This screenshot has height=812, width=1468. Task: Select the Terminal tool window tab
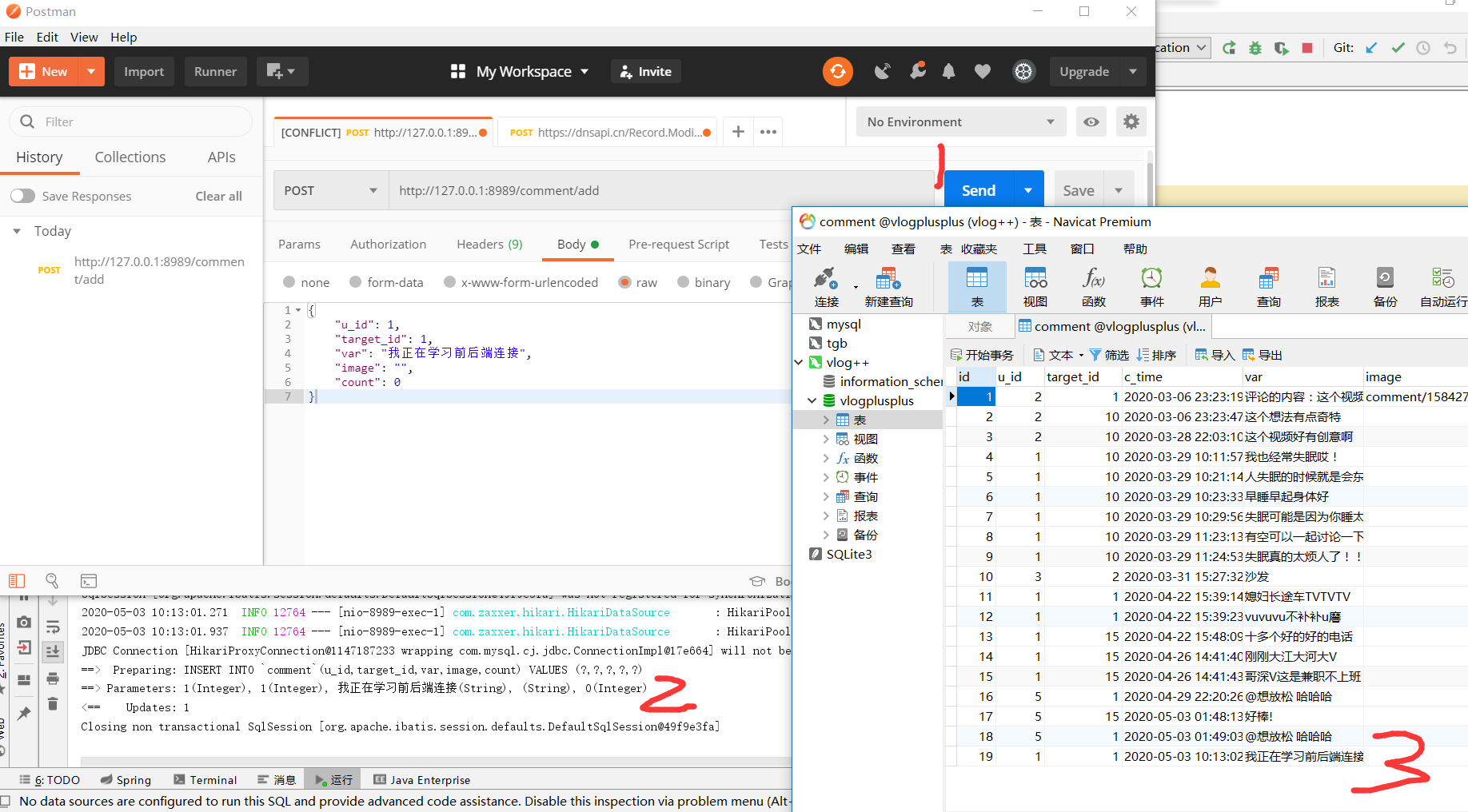tap(205, 780)
